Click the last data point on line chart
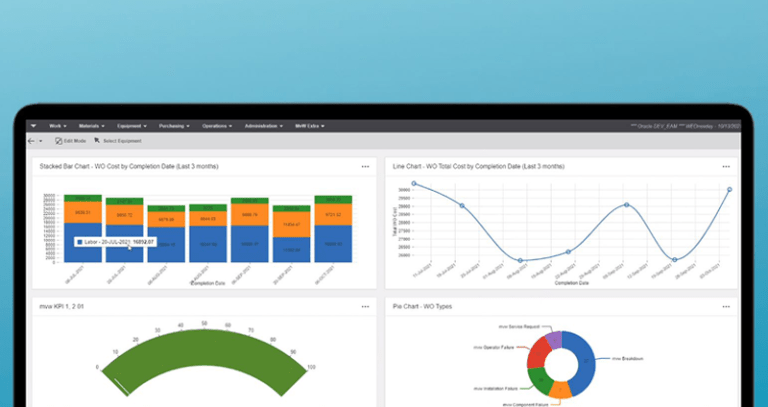 tap(729, 190)
